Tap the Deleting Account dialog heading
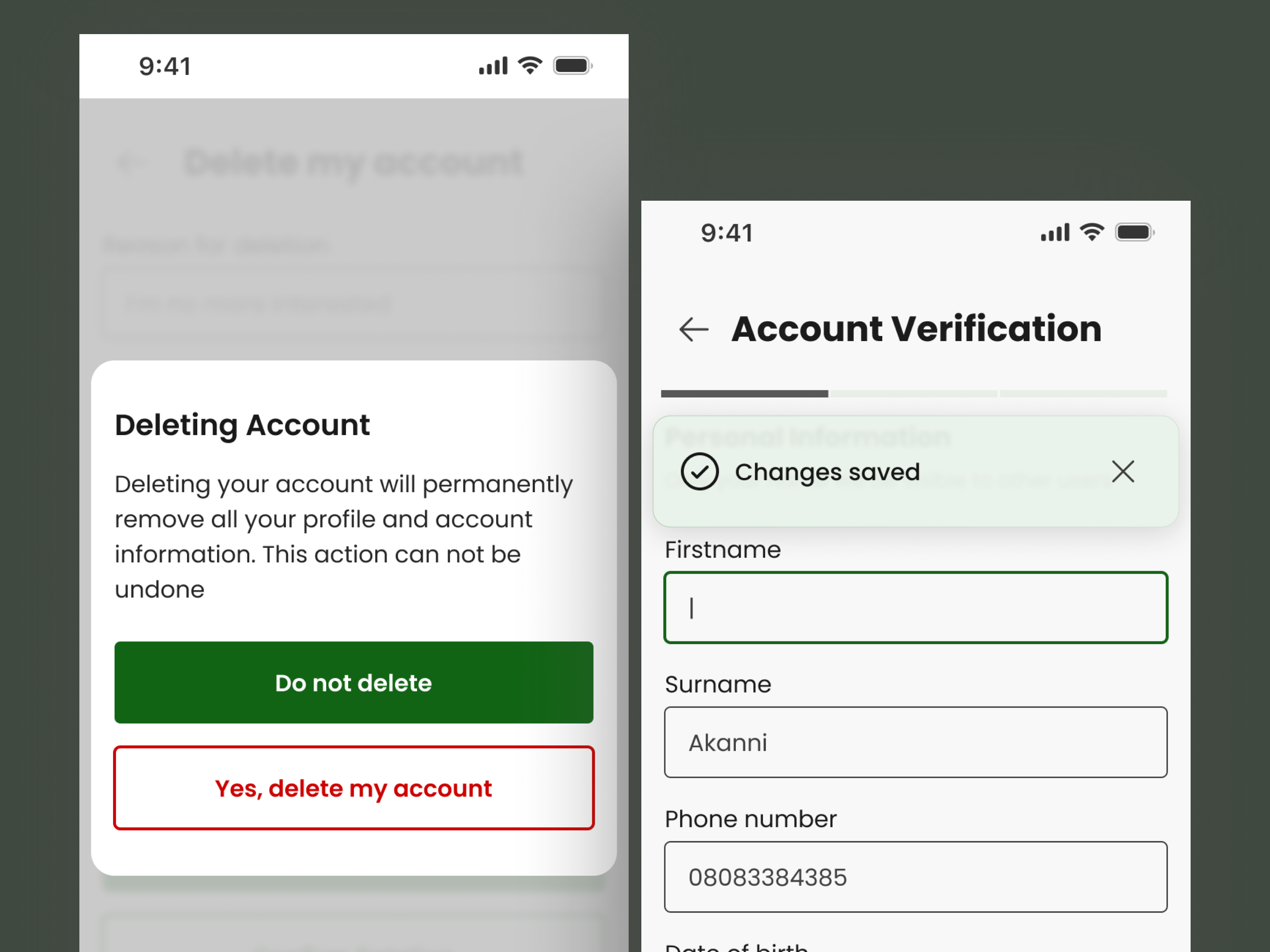Image resolution: width=1270 pixels, height=952 pixels. pyautogui.click(x=242, y=425)
